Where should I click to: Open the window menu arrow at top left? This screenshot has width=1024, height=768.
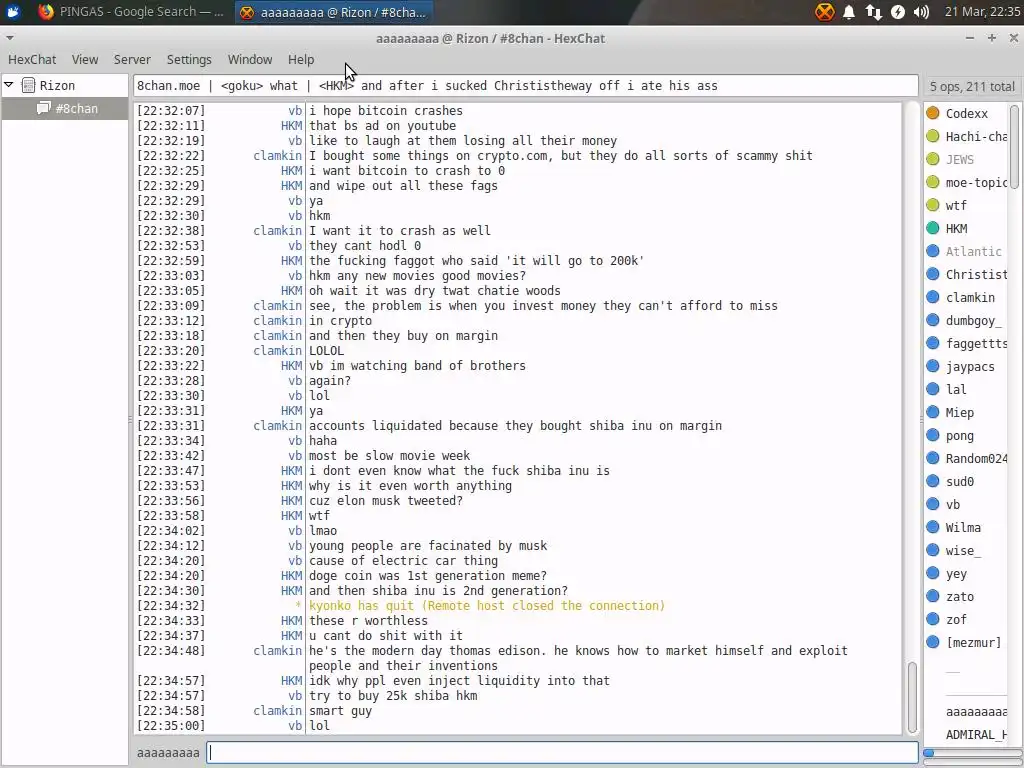(9, 38)
